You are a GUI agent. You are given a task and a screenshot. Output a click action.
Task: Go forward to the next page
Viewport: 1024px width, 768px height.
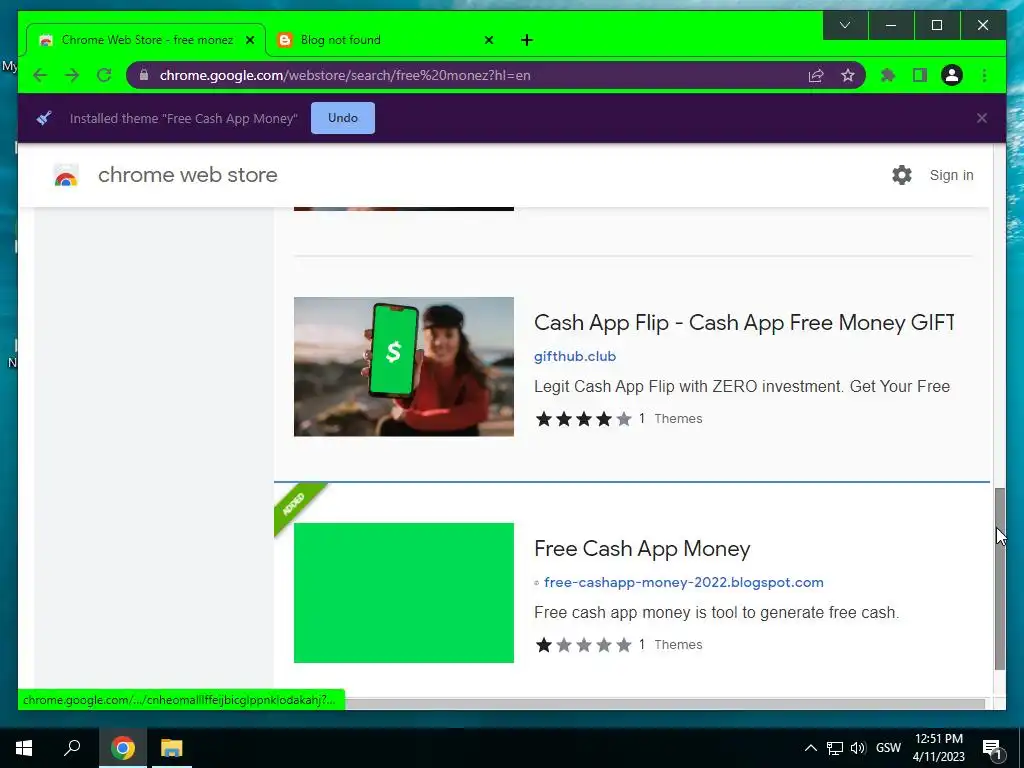click(72, 75)
